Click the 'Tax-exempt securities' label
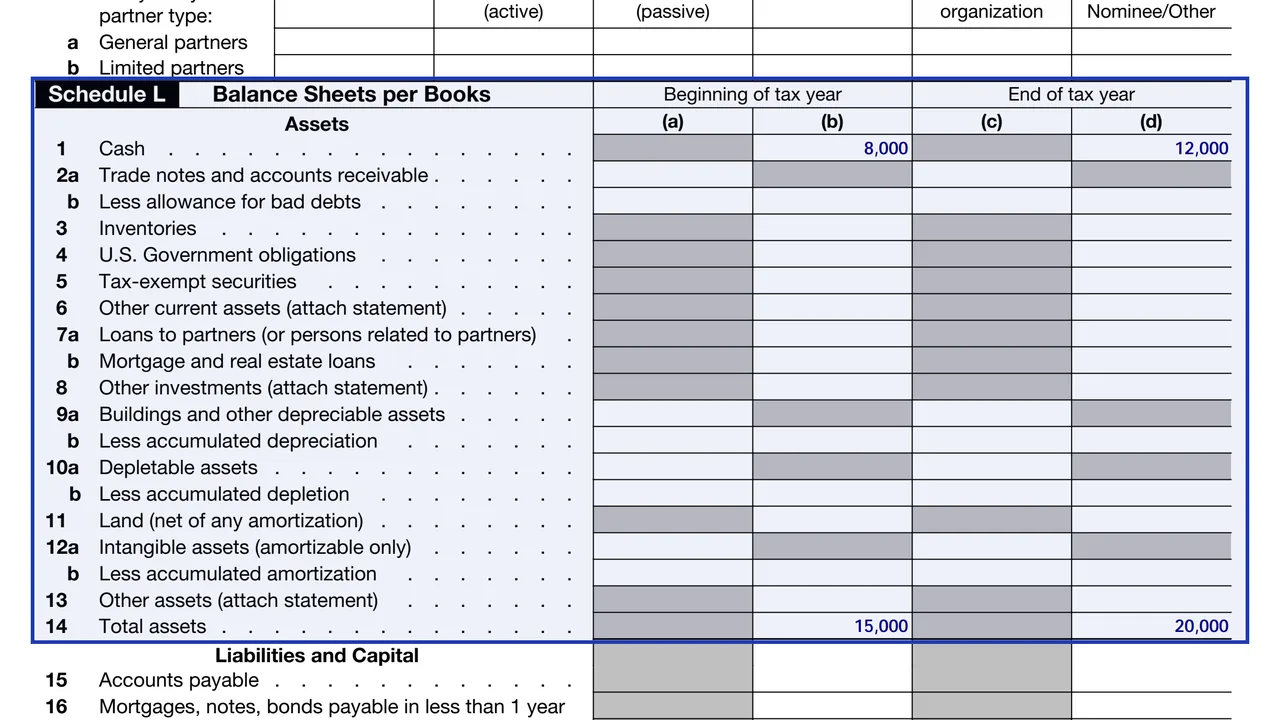Viewport: 1280px width, 720px height. pos(198,281)
